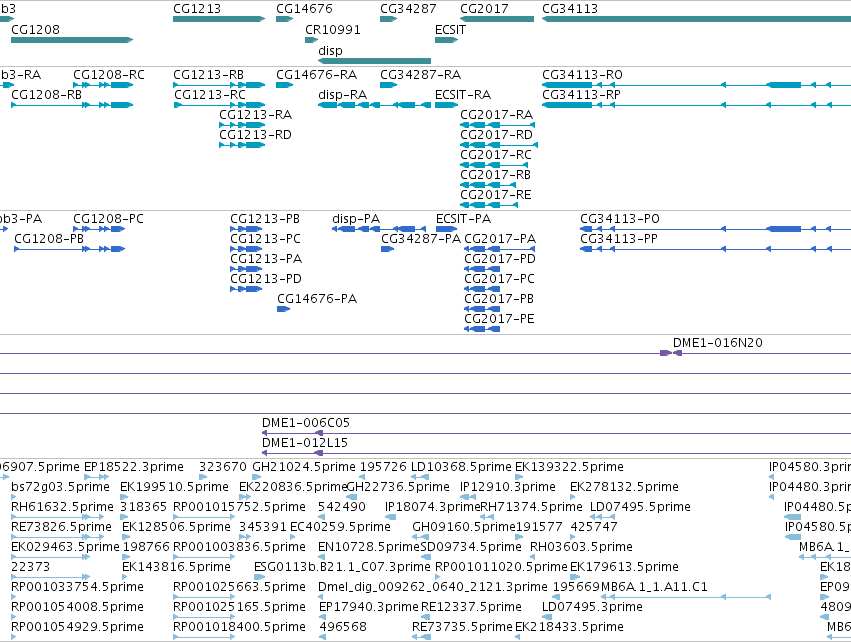
Task: Select EST RE73735.5prime
Action: [x=462, y=627]
